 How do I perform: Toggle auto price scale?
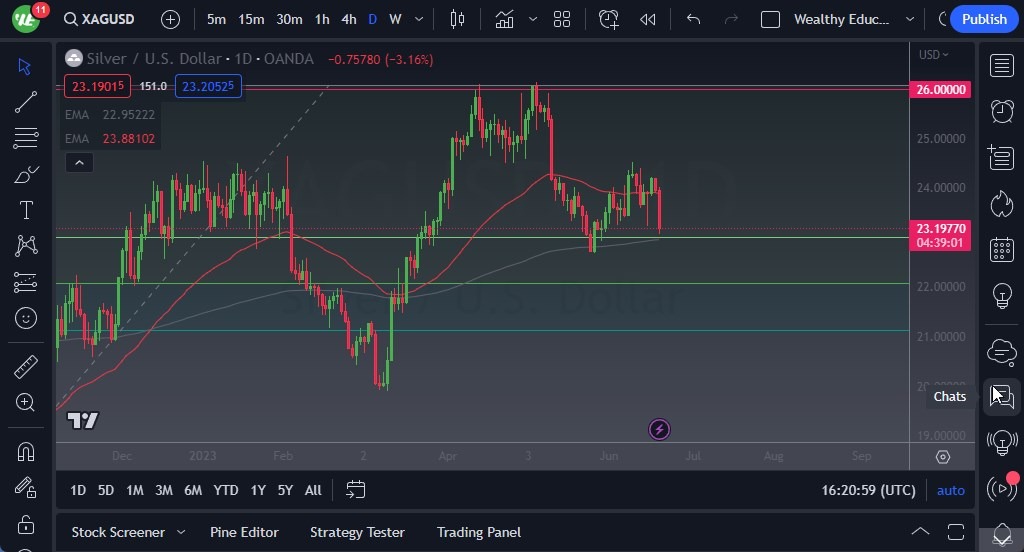[950, 490]
